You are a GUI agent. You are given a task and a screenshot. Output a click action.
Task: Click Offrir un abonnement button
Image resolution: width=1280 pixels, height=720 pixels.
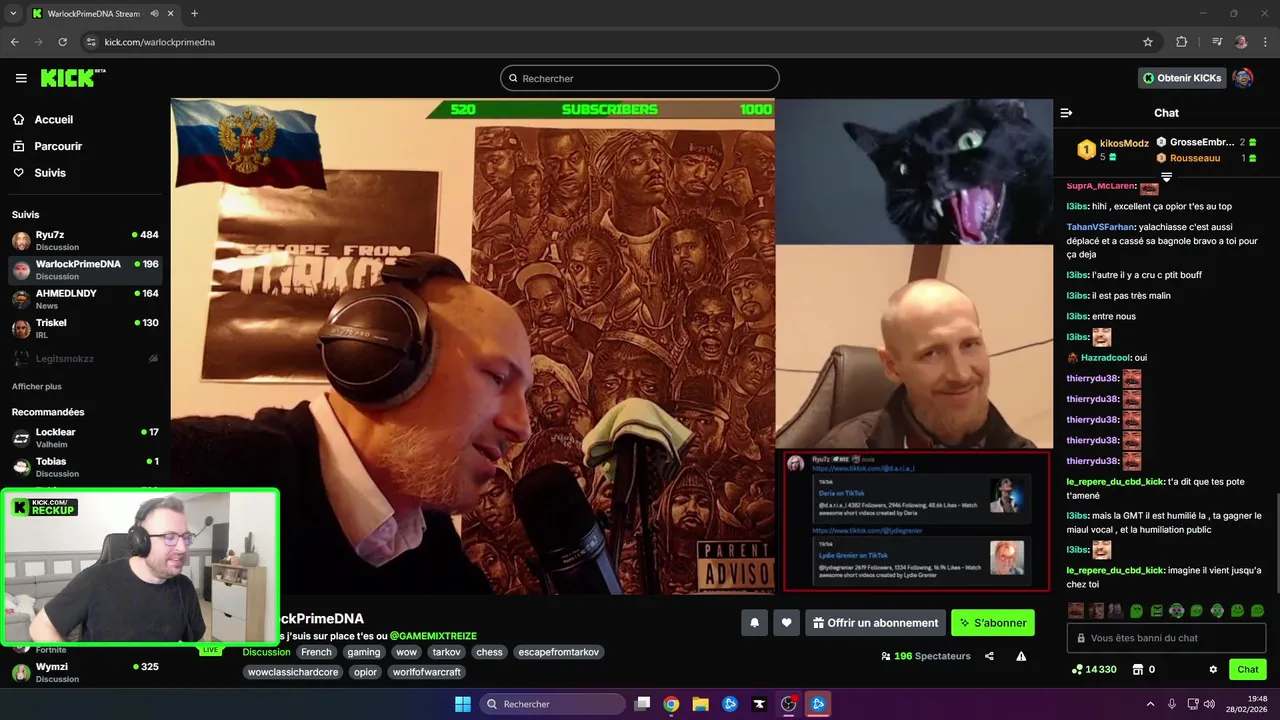[x=875, y=623]
